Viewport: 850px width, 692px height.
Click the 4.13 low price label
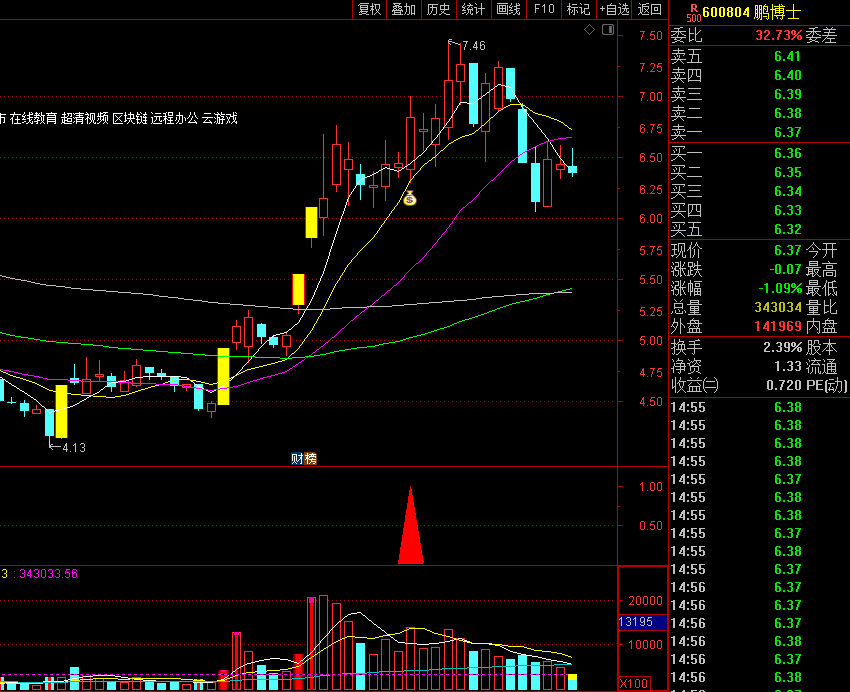[74, 448]
